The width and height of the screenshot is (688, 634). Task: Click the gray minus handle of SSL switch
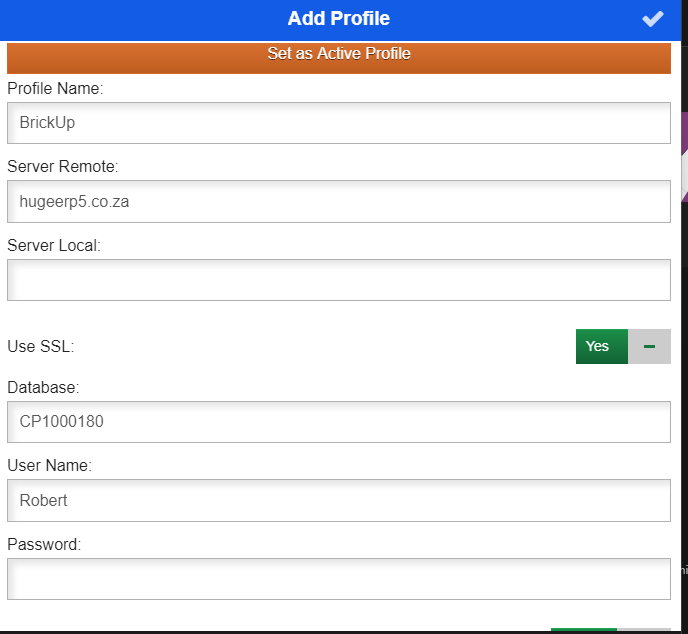pyautogui.click(x=650, y=346)
